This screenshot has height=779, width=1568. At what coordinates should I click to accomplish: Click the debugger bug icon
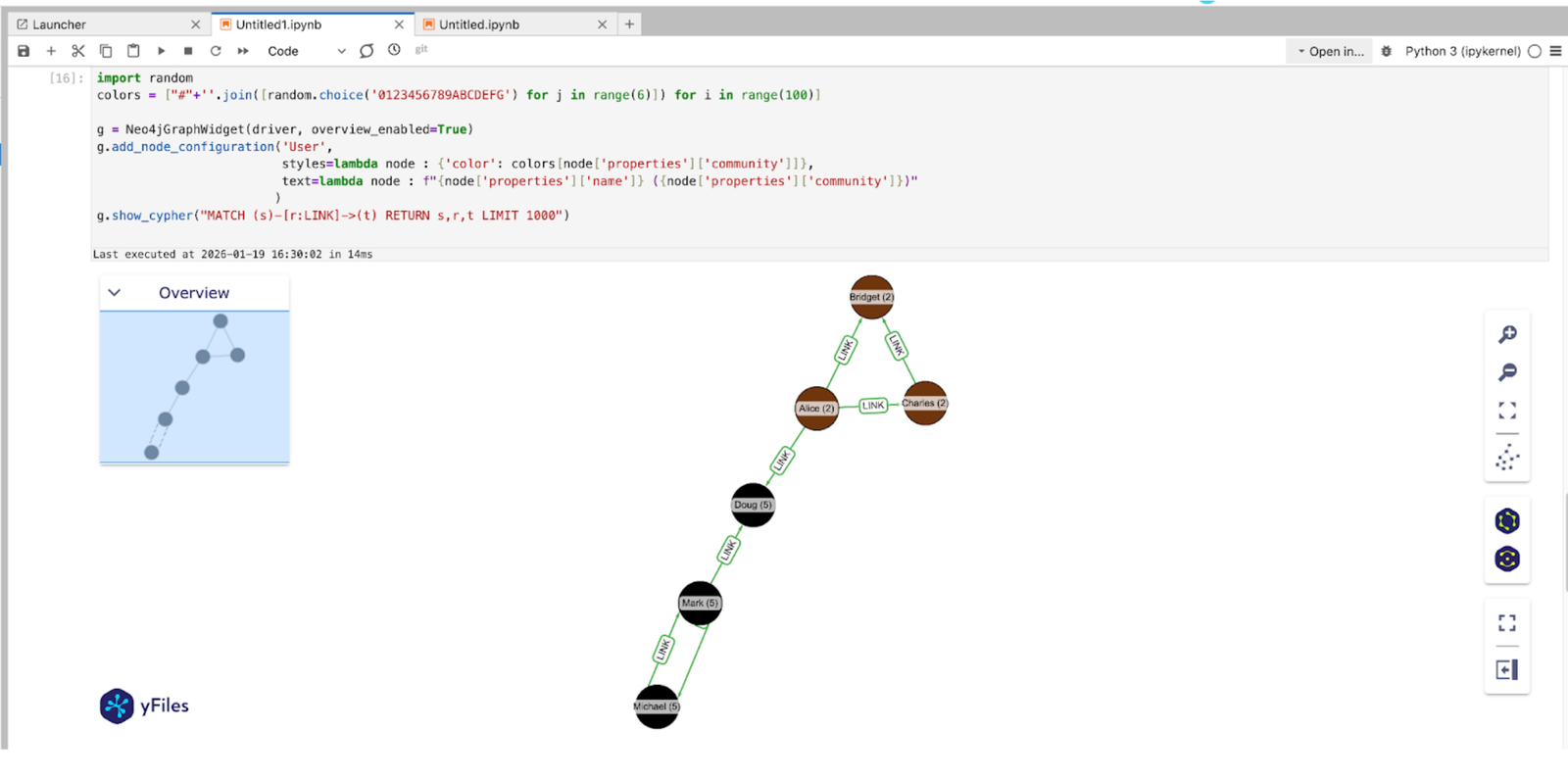click(x=1386, y=51)
